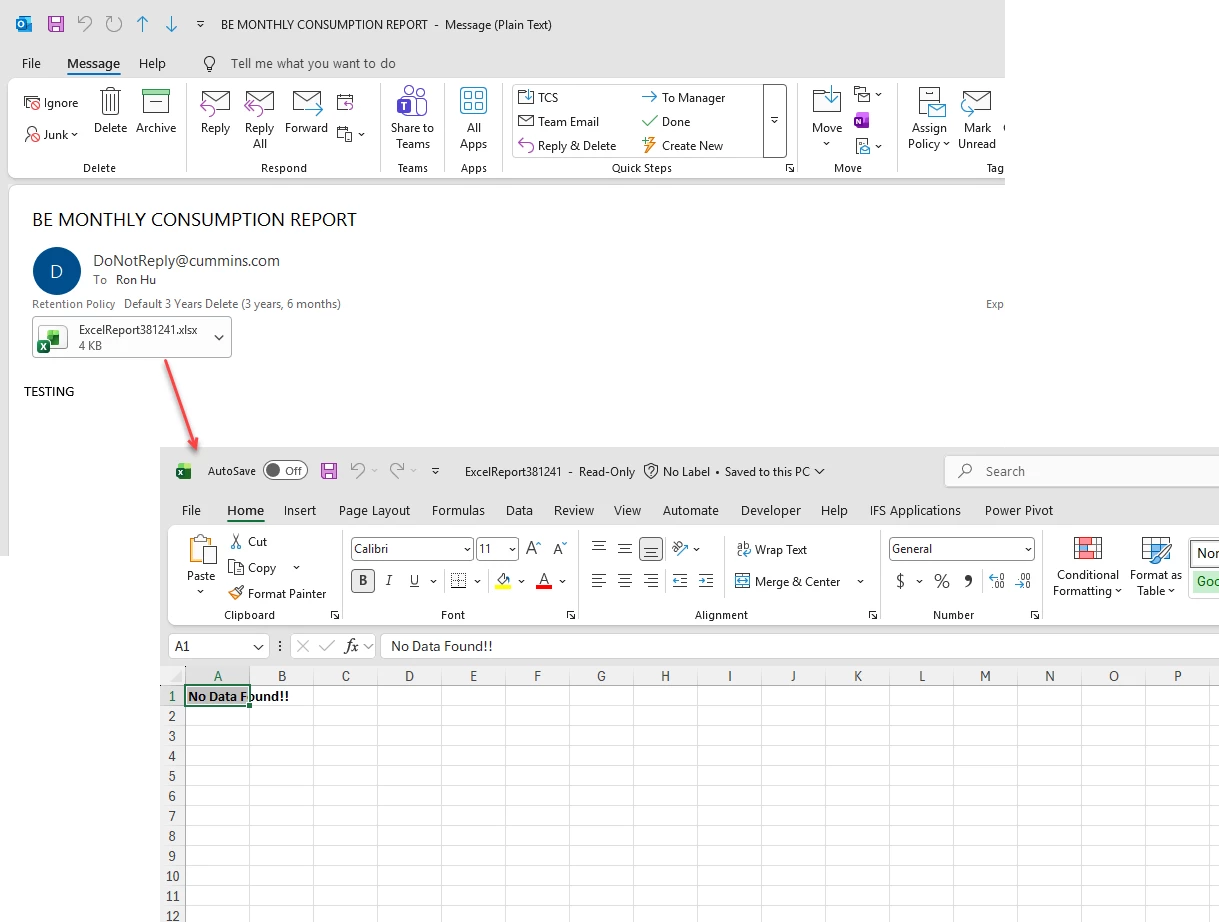
Task: Click the Excel Search box
Action: pos(1082,471)
